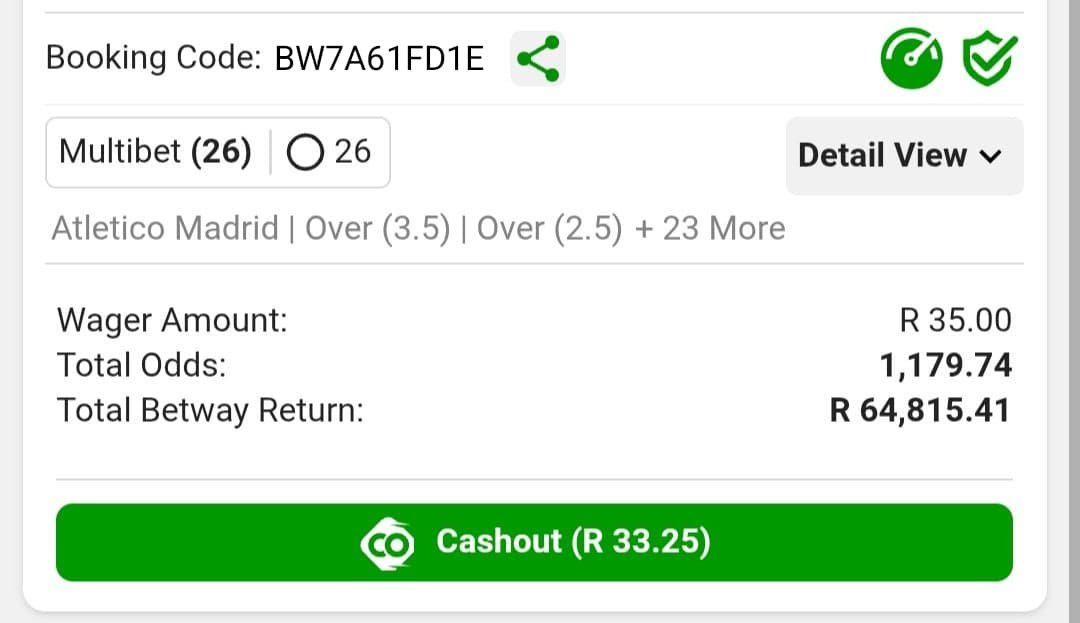The width and height of the screenshot is (1080, 623).
Task: Tap the cashout coin logo icon
Action: tap(387, 544)
